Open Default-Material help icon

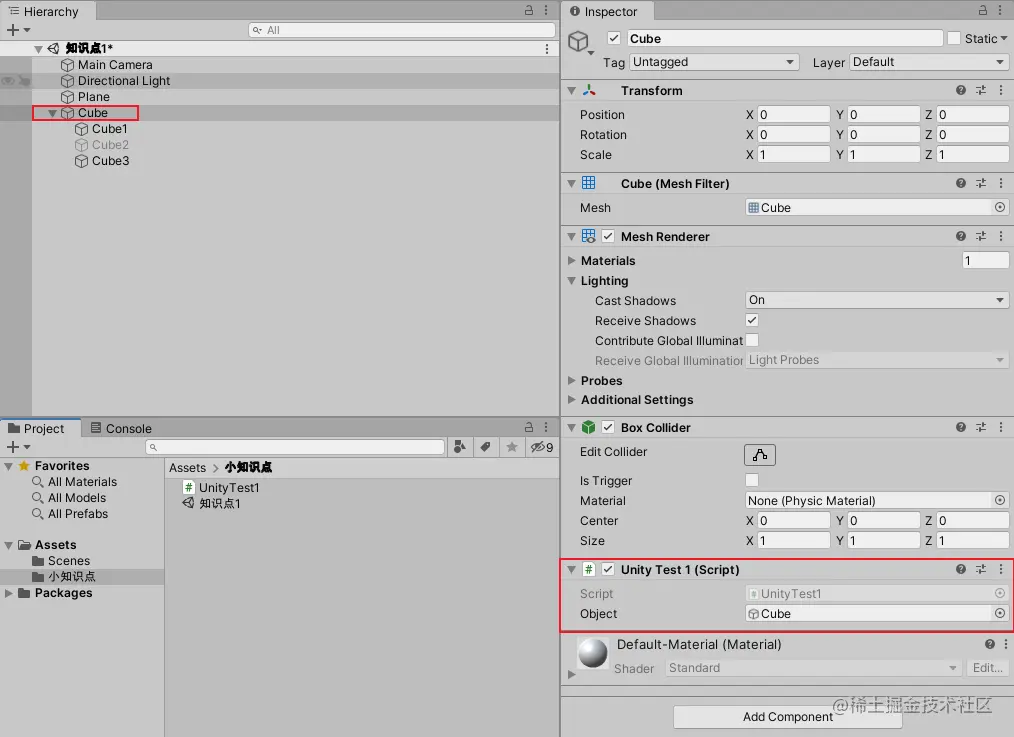coord(989,645)
